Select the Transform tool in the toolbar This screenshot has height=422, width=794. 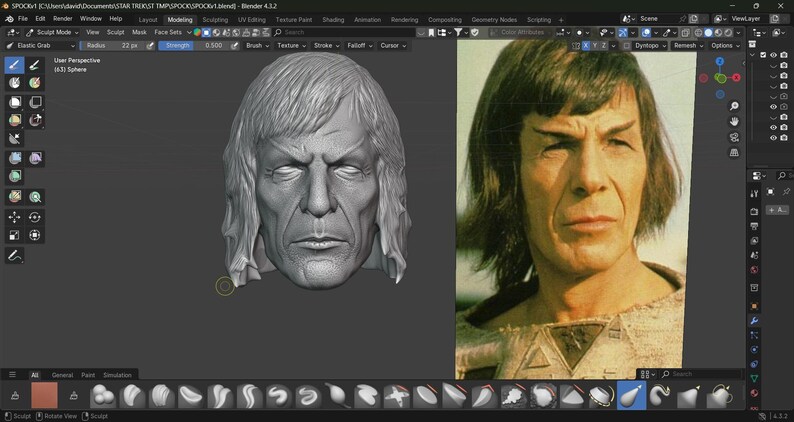(34, 235)
